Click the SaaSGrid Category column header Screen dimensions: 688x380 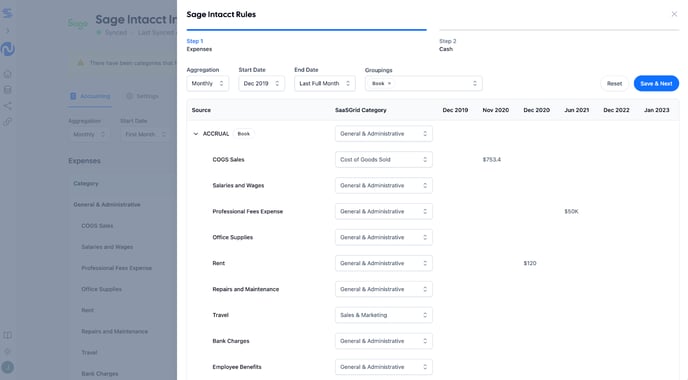coord(361,110)
